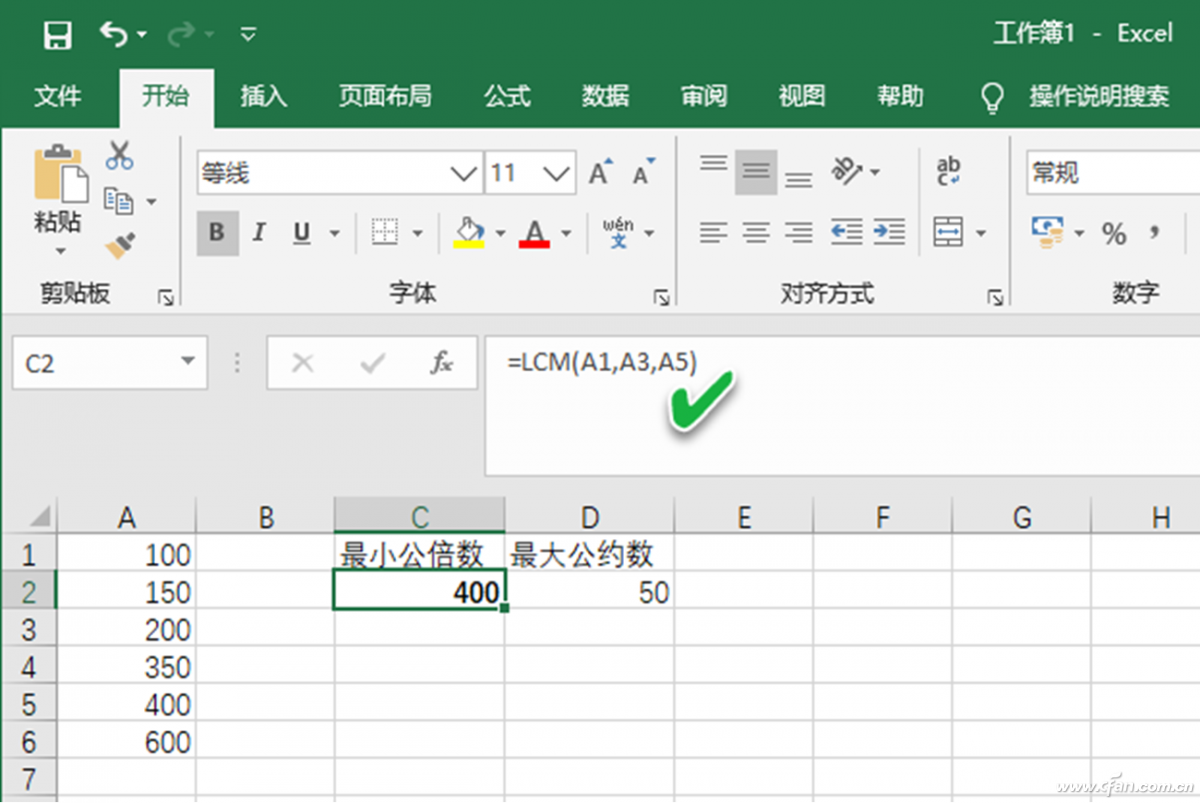The width and height of the screenshot is (1200, 803).
Task: Click the wén phonetic guide icon
Action: coord(619,232)
